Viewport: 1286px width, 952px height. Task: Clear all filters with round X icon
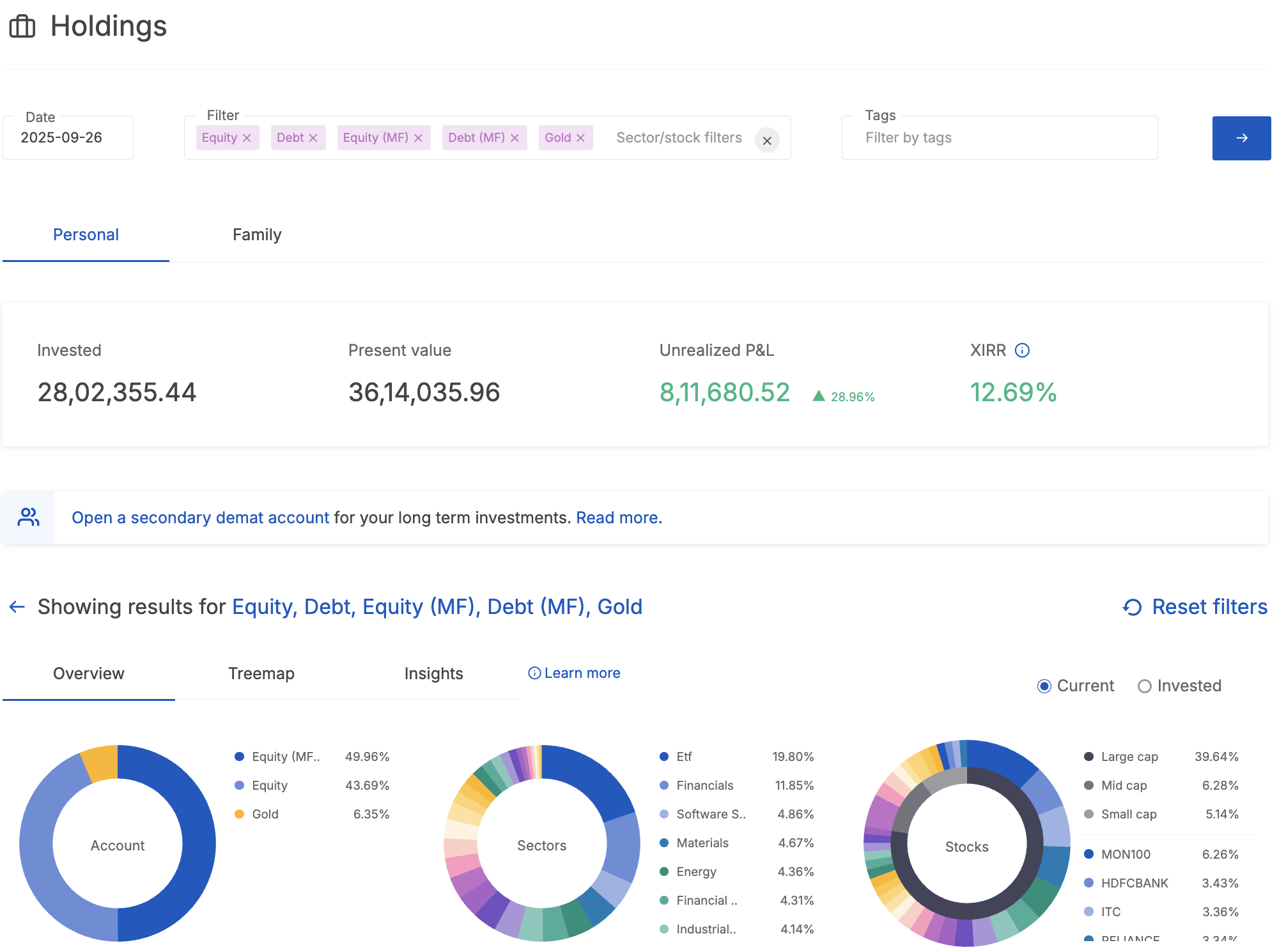[767, 141]
